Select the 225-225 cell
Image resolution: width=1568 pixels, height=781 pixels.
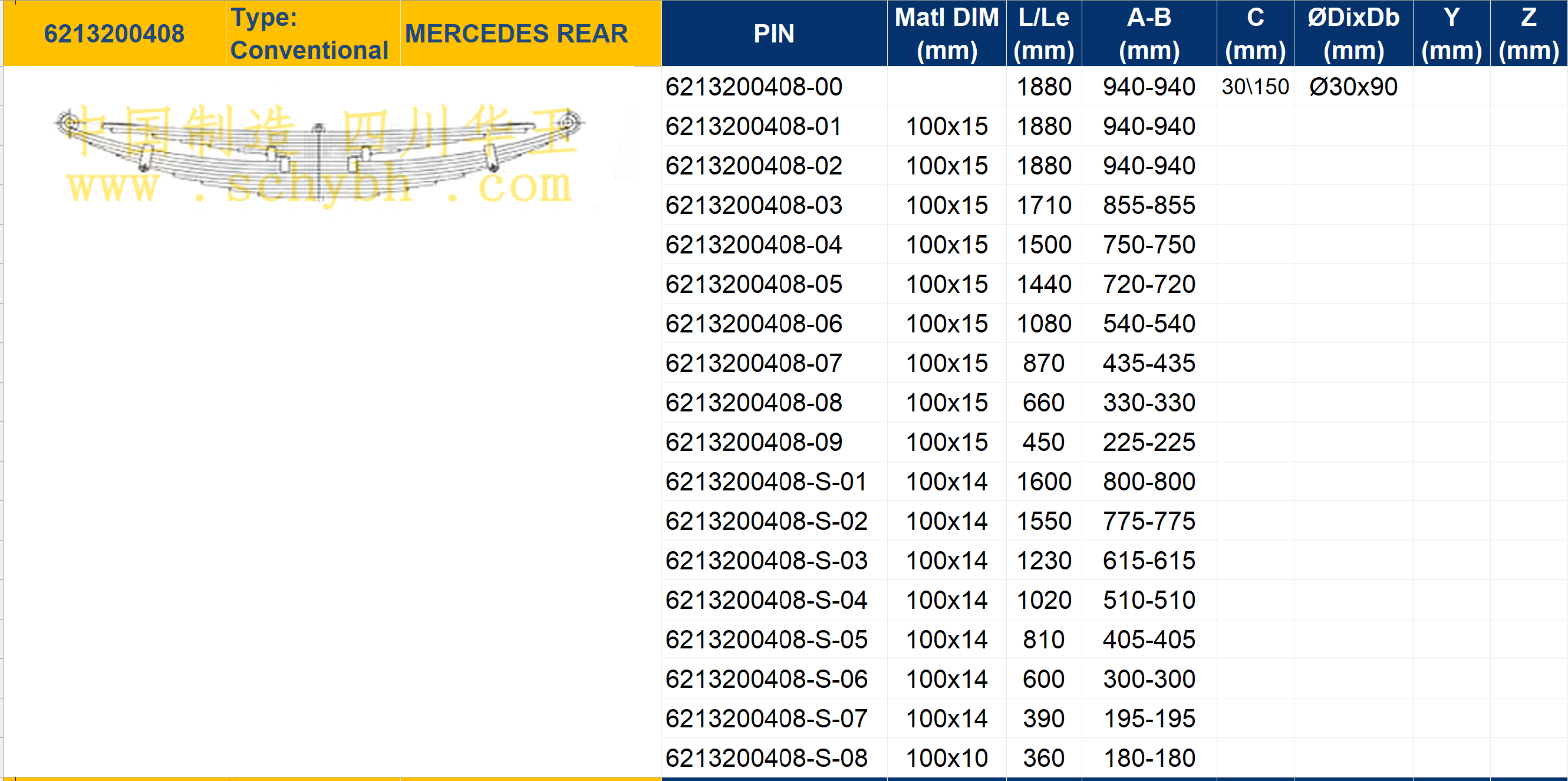coord(1149,442)
